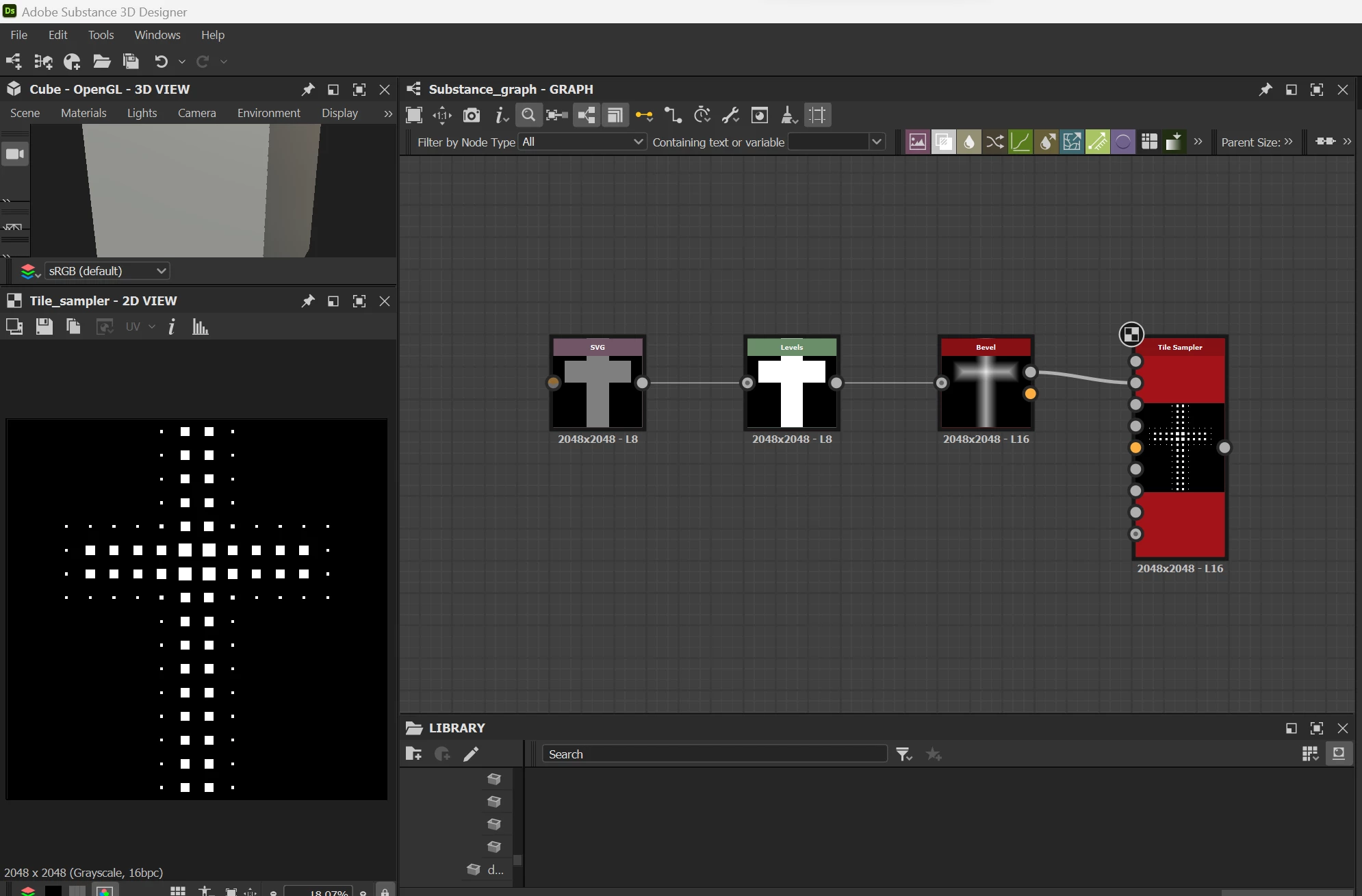
Task: Add a Bitmap node from toolbar
Action: [x=917, y=142]
